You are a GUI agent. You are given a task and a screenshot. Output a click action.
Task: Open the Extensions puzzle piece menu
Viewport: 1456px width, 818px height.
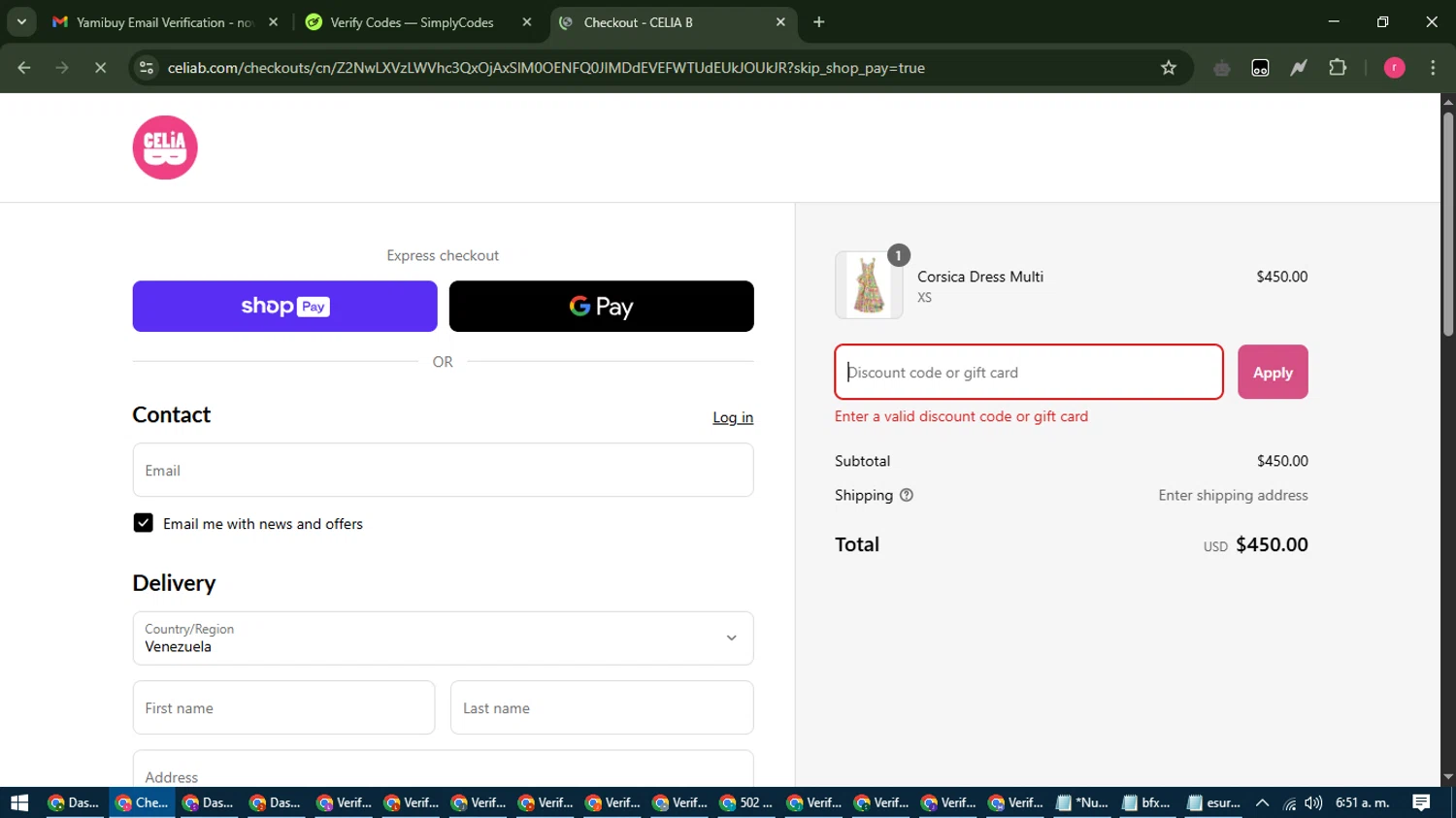tap(1338, 68)
